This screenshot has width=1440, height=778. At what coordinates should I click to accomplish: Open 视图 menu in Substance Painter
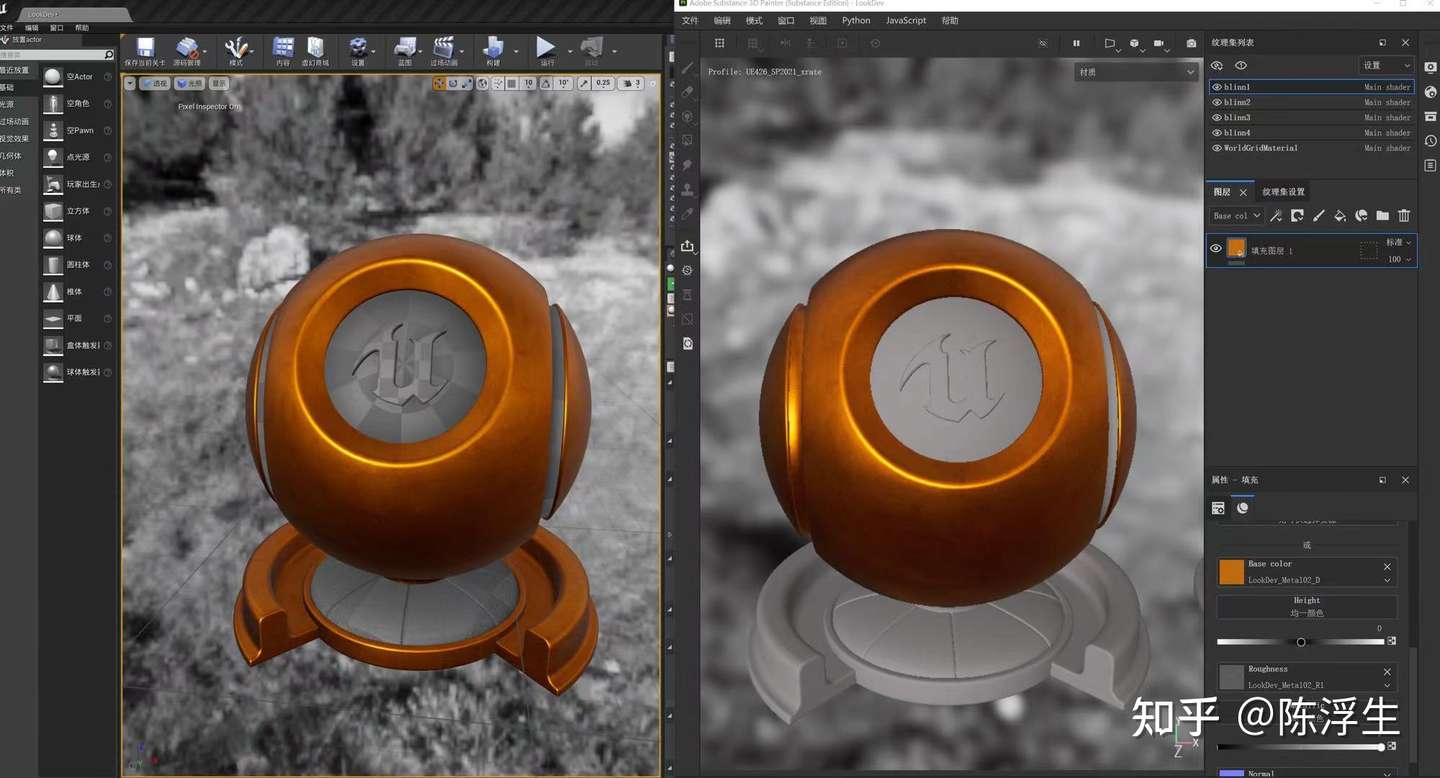pyautogui.click(x=818, y=20)
